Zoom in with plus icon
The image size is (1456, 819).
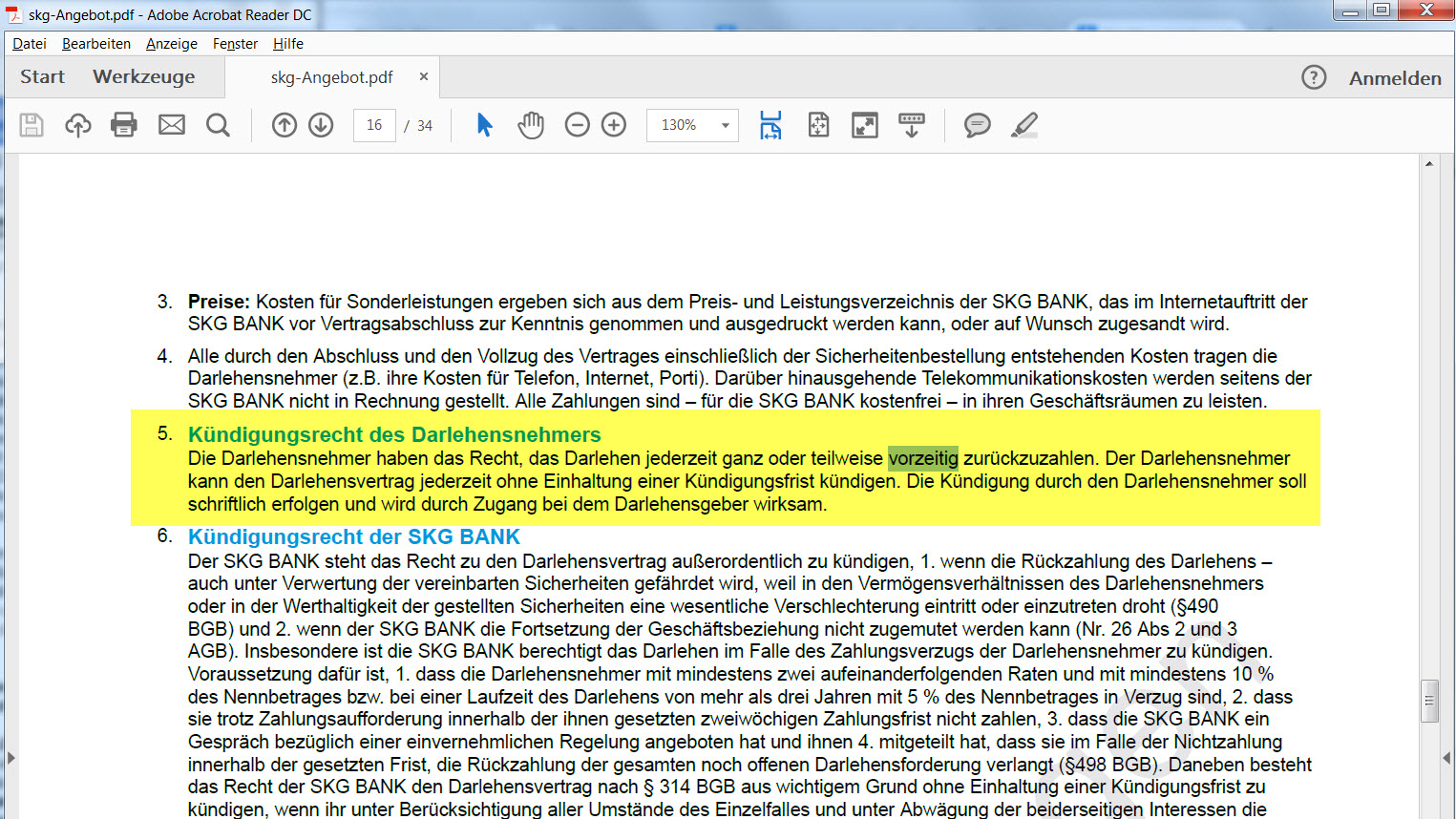click(614, 125)
